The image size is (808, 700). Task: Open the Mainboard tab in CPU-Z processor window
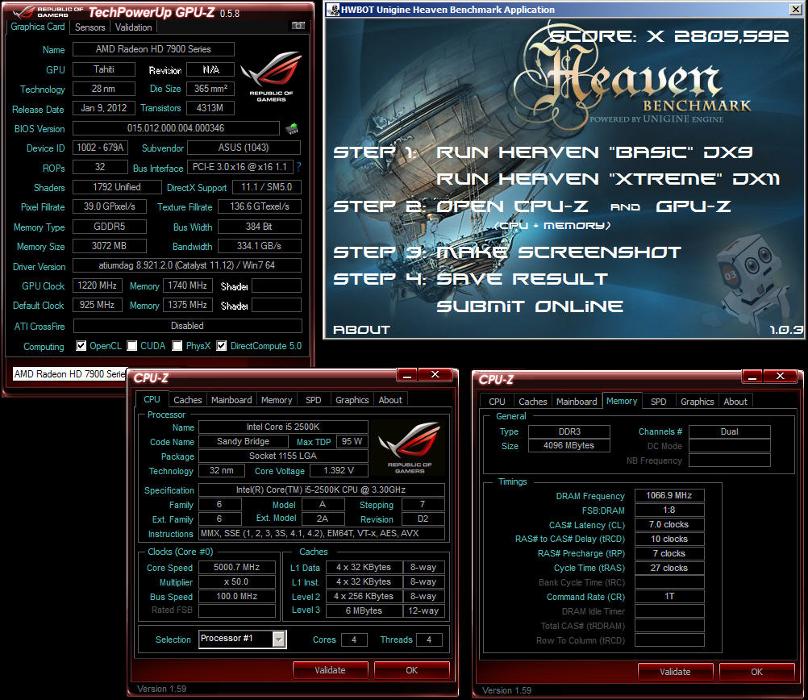coord(231,399)
